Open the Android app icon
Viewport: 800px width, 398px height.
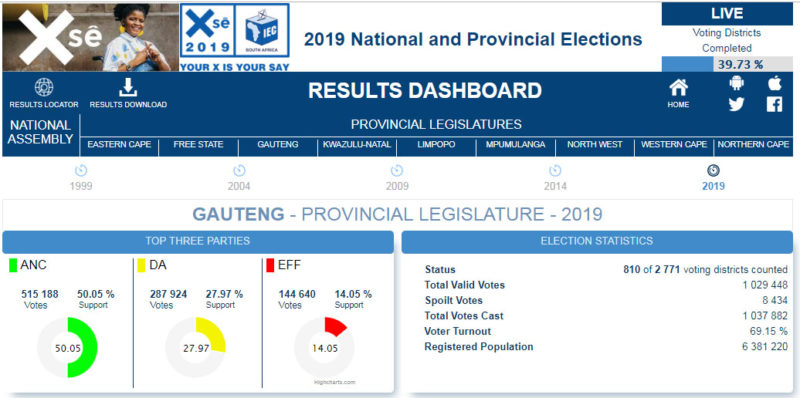(x=737, y=83)
